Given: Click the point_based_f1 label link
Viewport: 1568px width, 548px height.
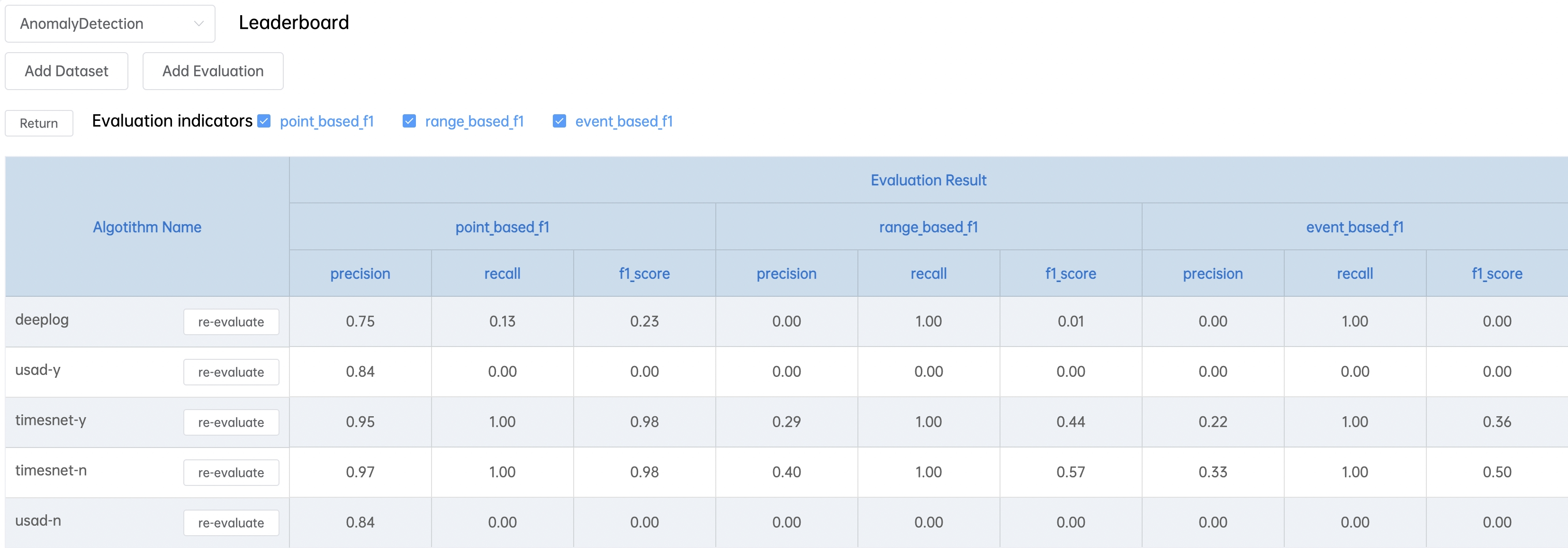Looking at the screenshot, I should pos(327,121).
